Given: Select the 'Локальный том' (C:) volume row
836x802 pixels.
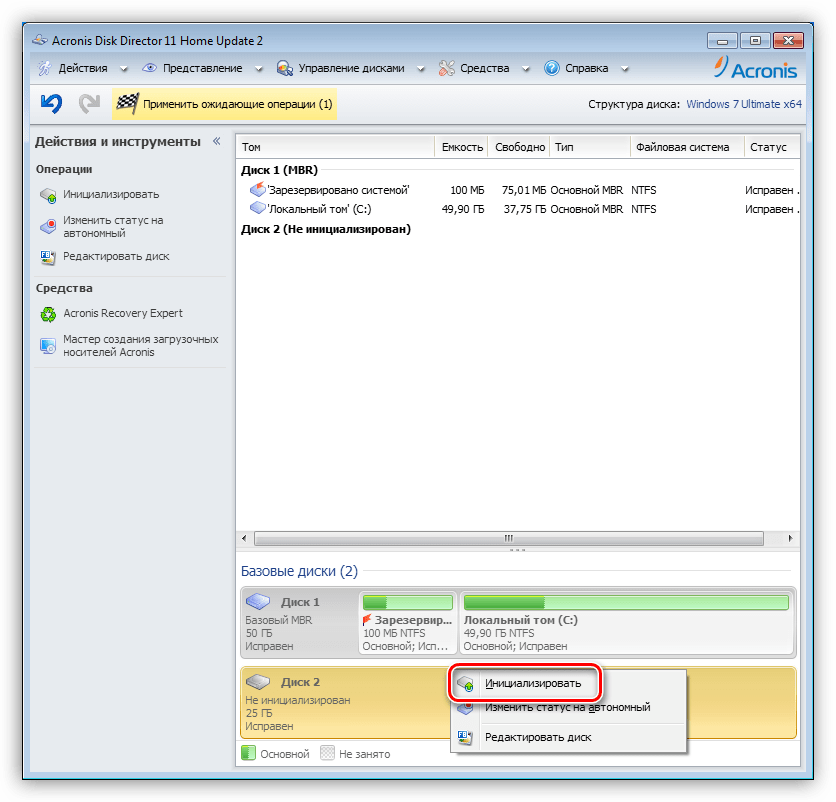Looking at the screenshot, I should tap(518, 209).
